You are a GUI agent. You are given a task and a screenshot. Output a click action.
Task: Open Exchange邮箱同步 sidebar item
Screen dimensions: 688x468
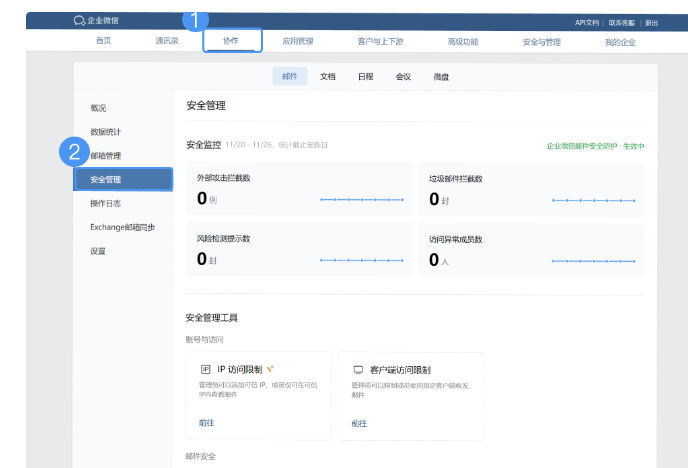pos(122,227)
